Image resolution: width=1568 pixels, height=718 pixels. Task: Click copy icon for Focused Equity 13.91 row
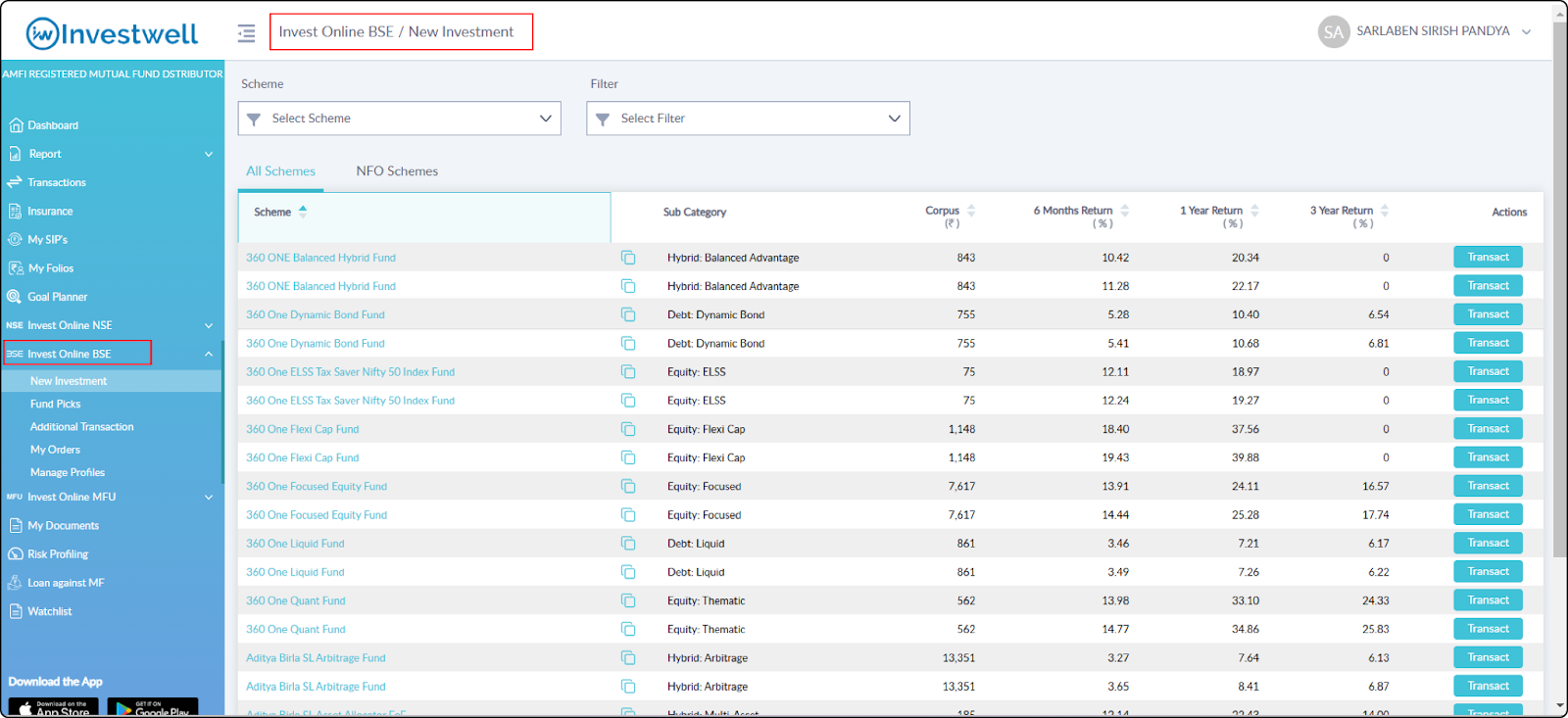pos(628,486)
